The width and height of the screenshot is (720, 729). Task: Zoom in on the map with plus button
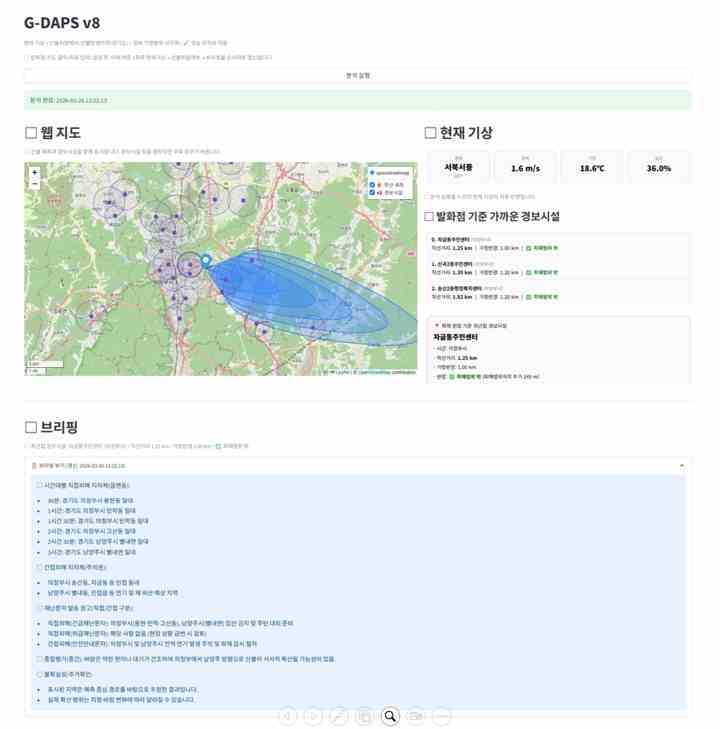pyautogui.click(x=35, y=172)
